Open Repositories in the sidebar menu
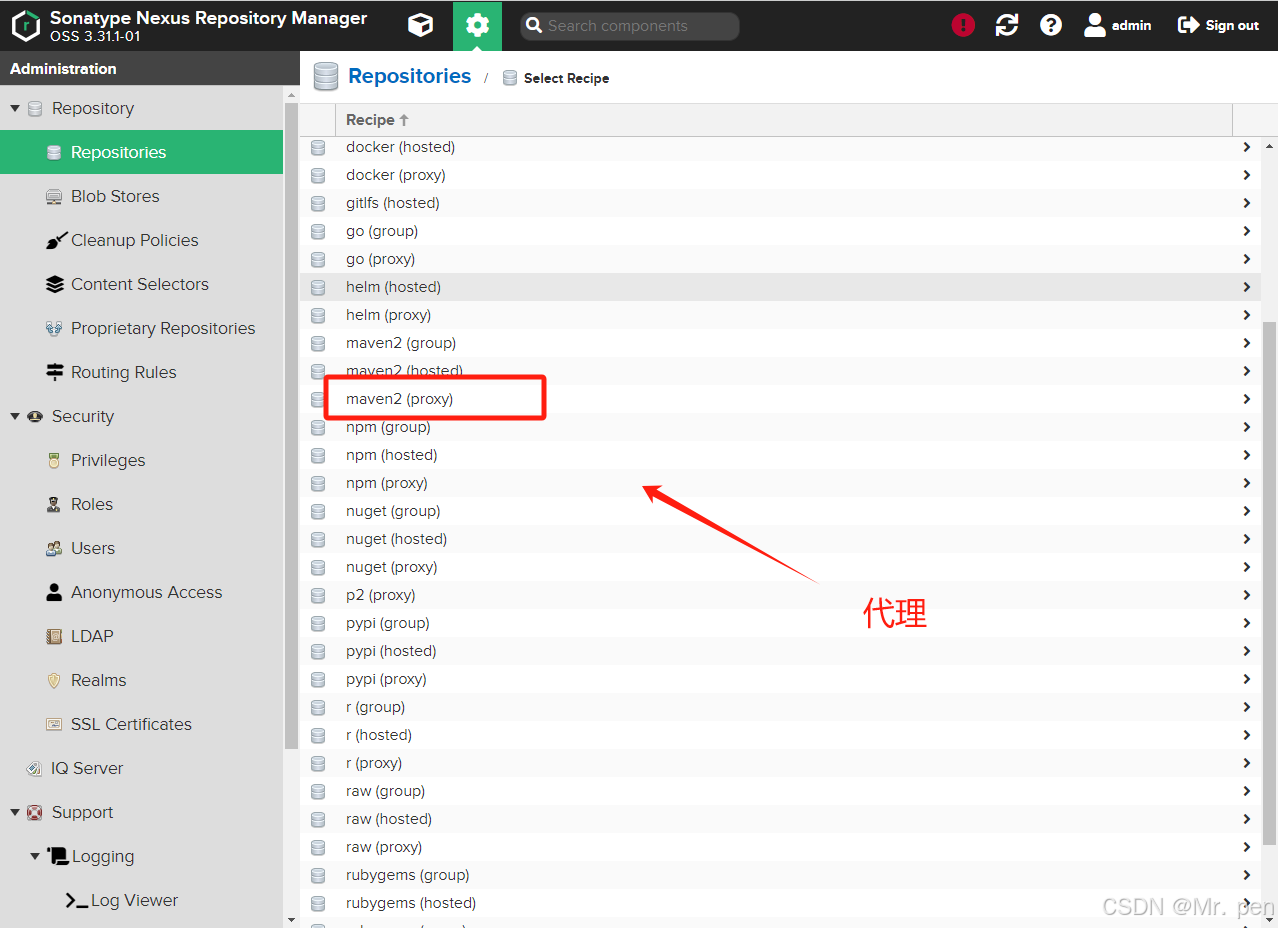 click(x=142, y=152)
